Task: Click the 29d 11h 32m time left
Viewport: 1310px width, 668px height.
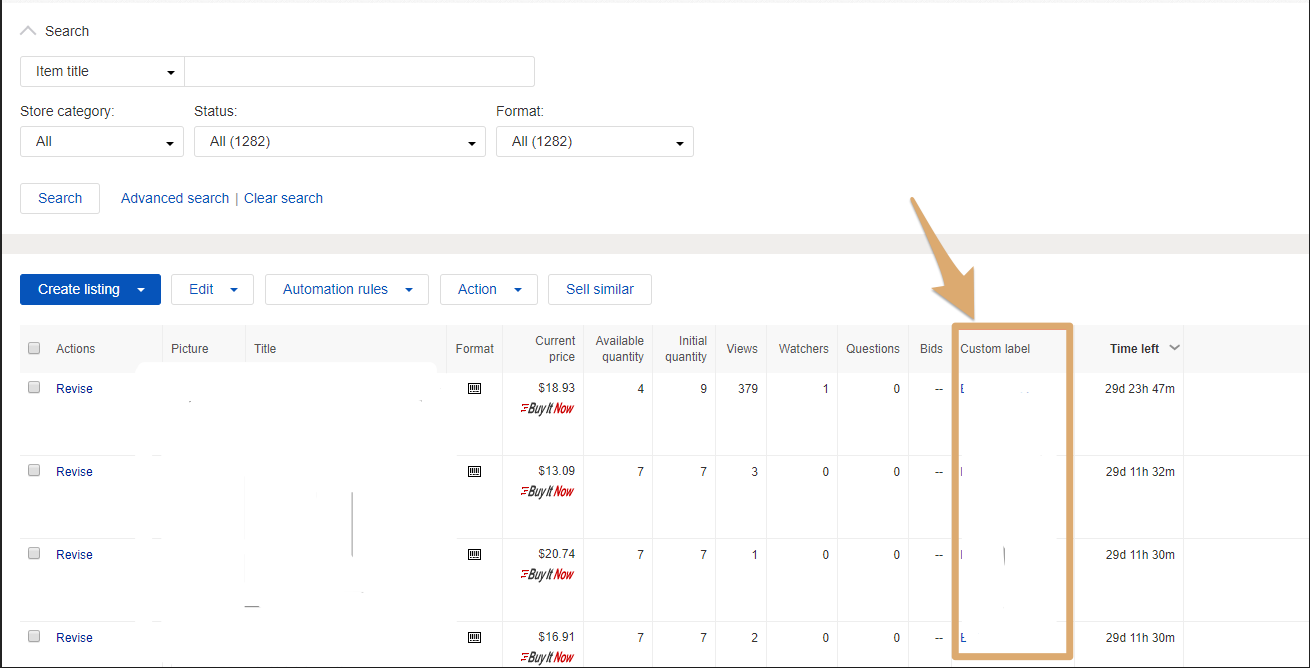Action: (1140, 472)
